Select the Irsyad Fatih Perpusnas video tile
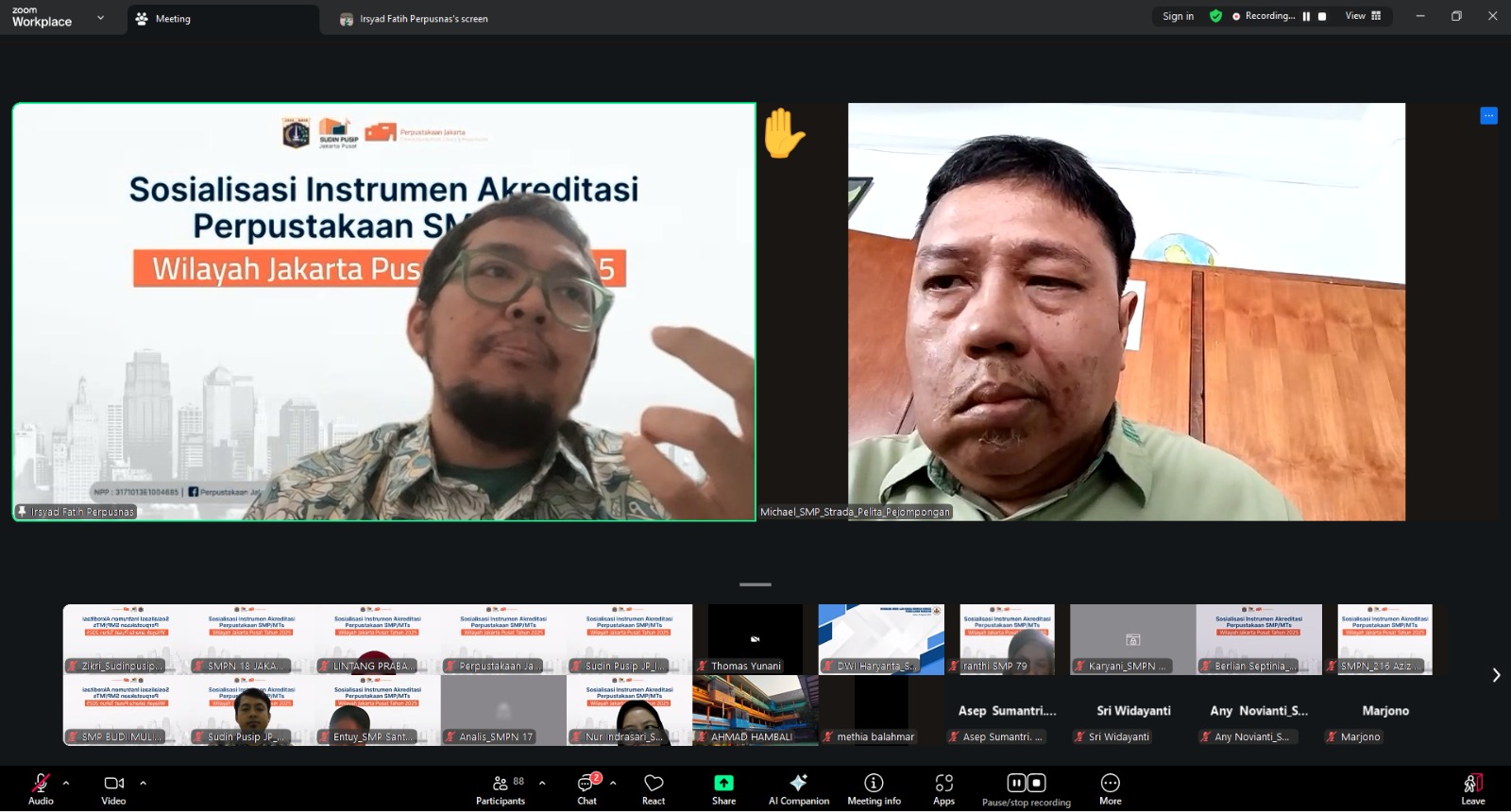Viewport: 1511px width, 812px height. [384, 312]
